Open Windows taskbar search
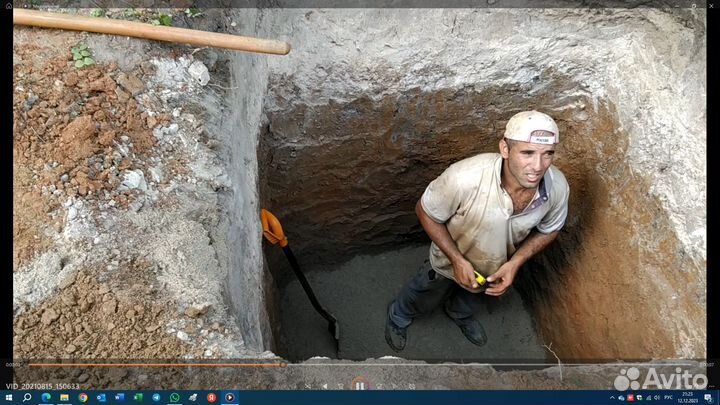Screen dimensions: 720x405 coord(27,398)
